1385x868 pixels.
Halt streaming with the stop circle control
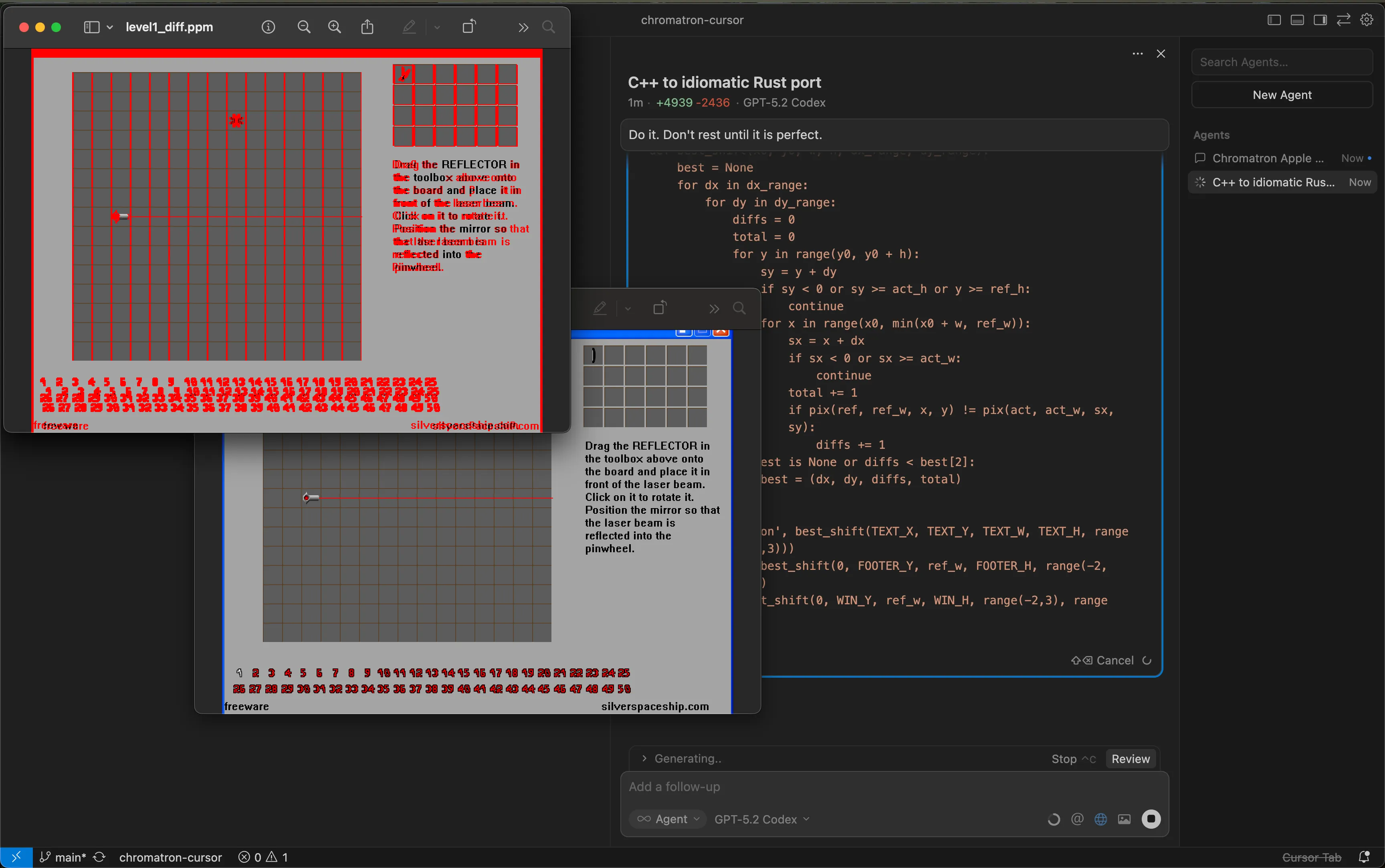pos(1152,819)
